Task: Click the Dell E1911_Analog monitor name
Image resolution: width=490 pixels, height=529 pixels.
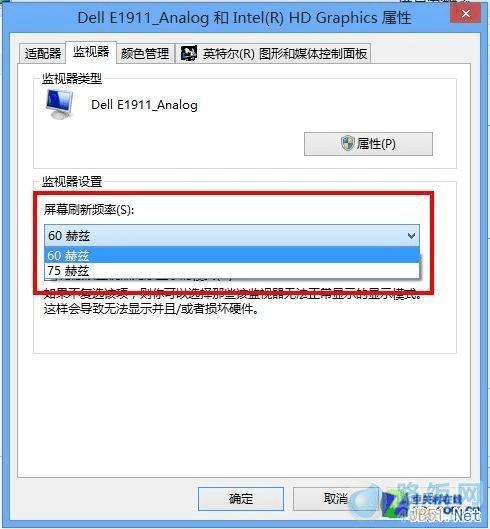Action: pyautogui.click(x=144, y=105)
